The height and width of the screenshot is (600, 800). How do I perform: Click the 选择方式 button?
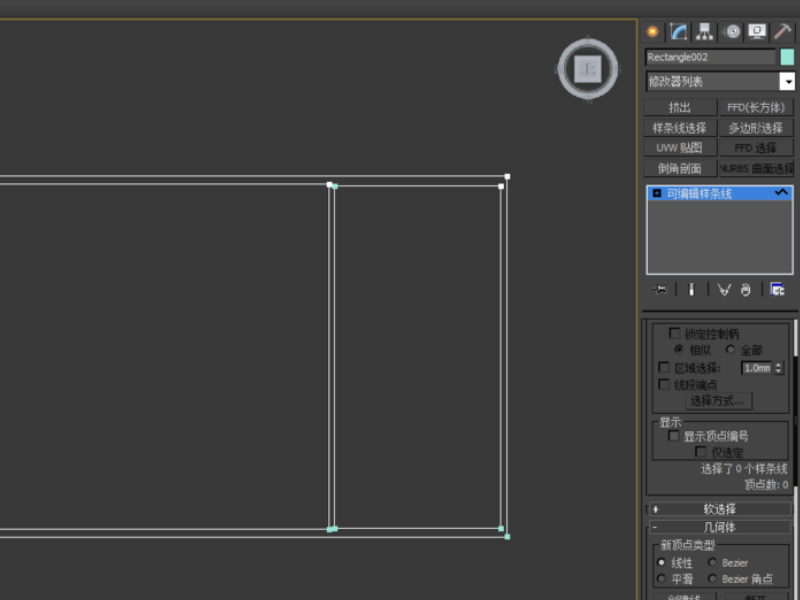pyautogui.click(x=719, y=401)
